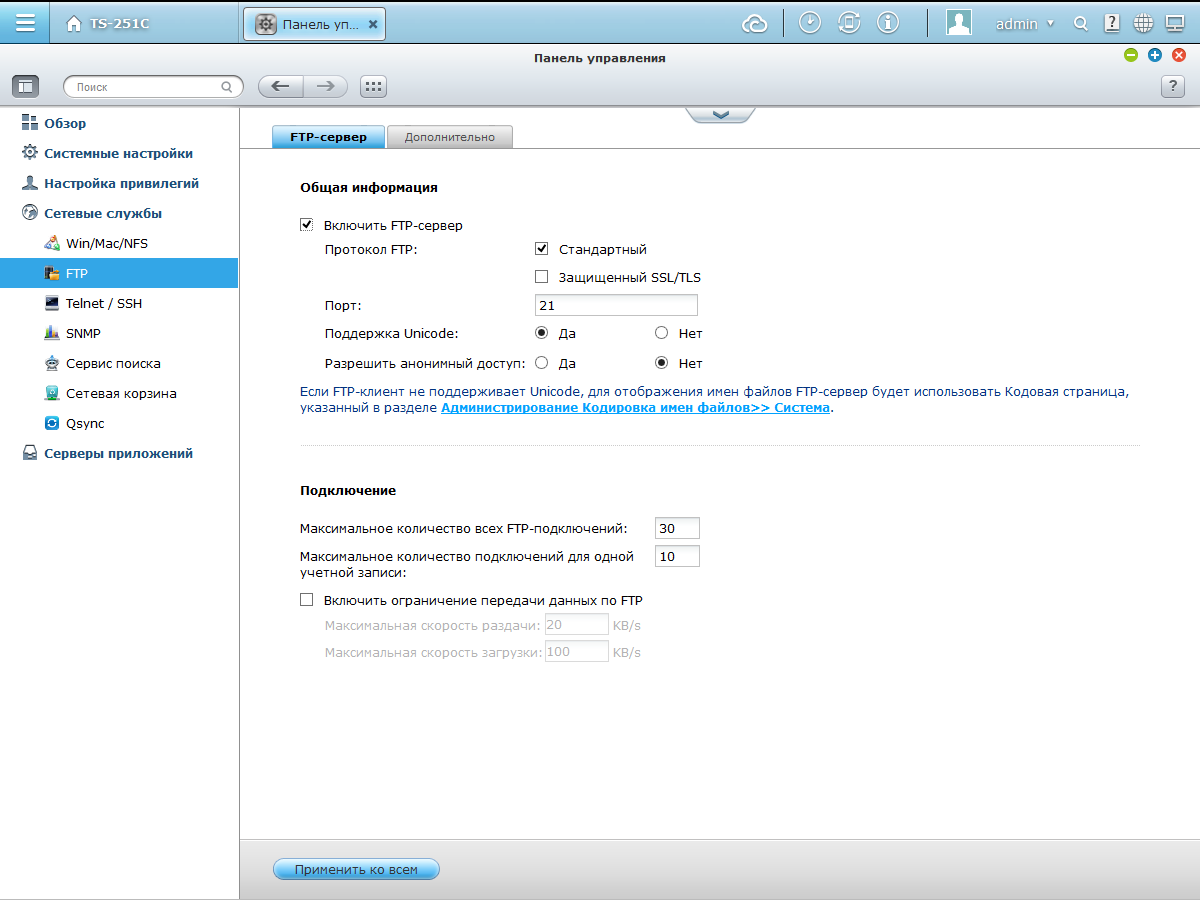Click the user avatar icon
This screenshot has width=1200, height=900.
point(959,23)
